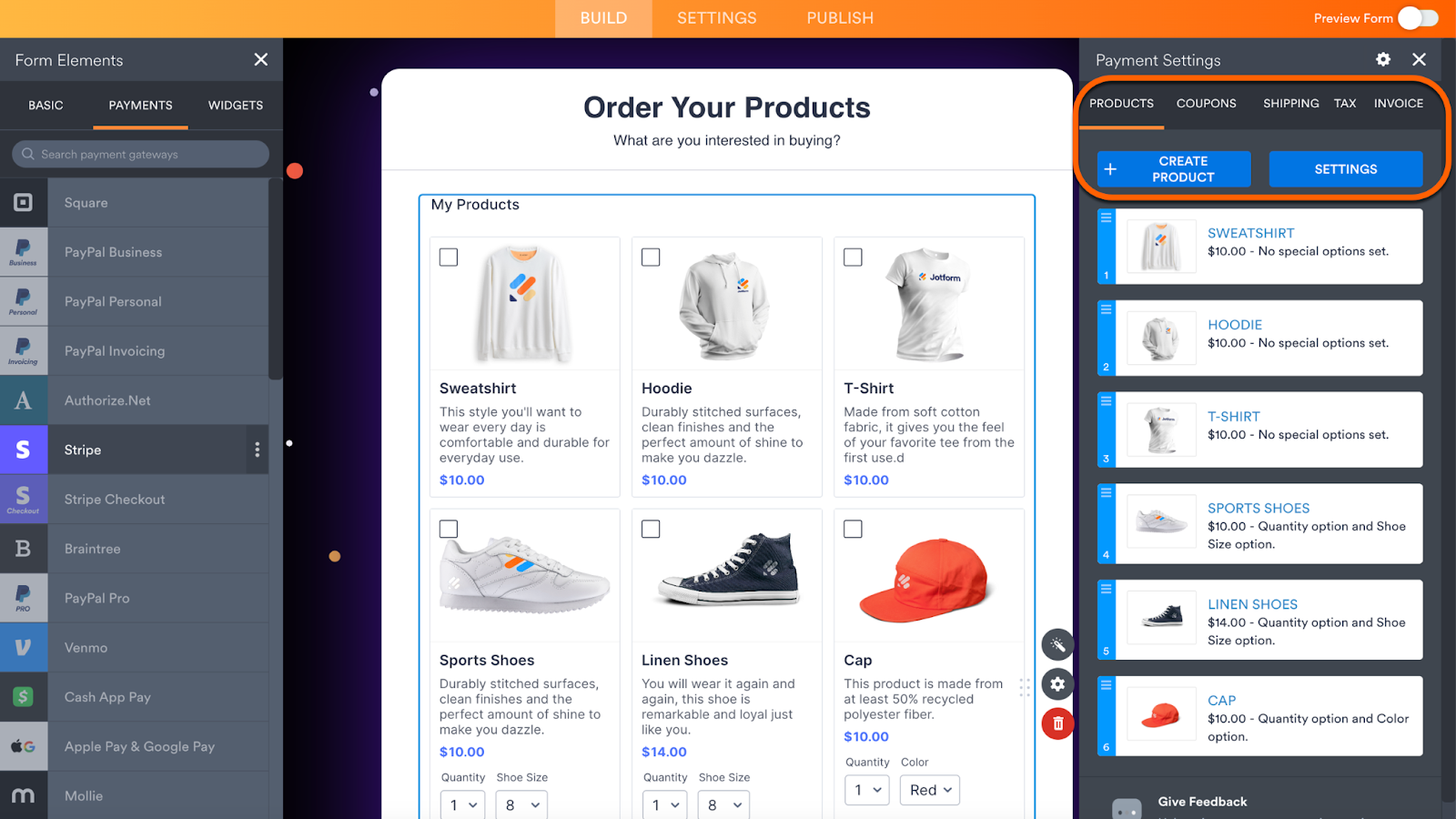
Task: Select the Square payment gateway icon
Action: [24, 202]
